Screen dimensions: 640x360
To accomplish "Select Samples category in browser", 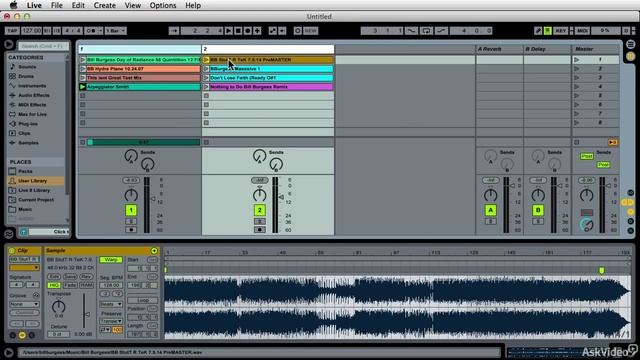I will (28, 143).
